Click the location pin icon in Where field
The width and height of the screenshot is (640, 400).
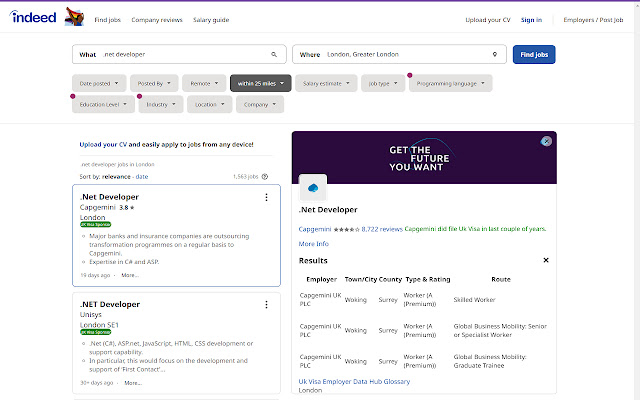coord(494,54)
